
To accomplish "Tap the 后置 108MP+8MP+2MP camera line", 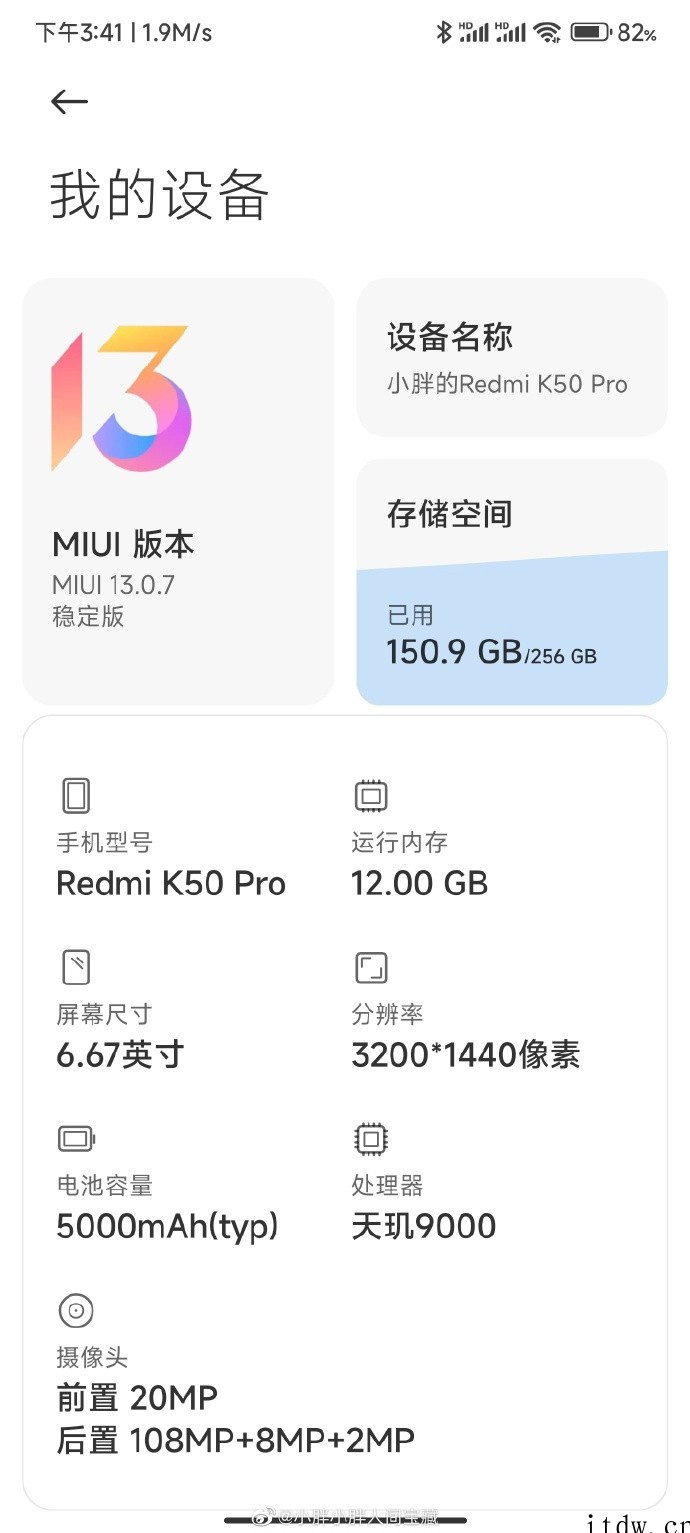I will click(x=235, y=1440).
